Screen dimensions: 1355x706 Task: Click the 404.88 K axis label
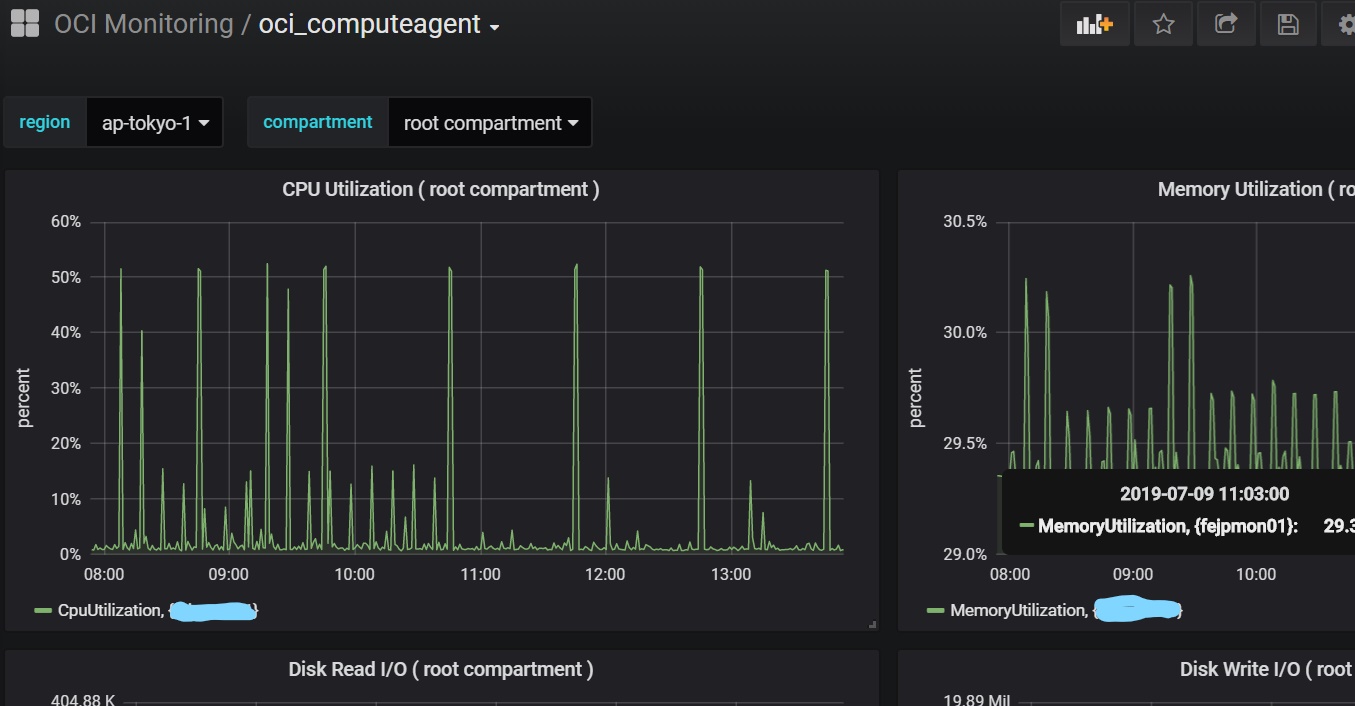83,699
